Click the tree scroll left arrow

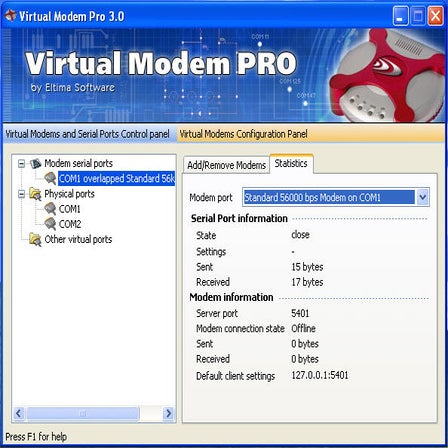tap(19, 414)
